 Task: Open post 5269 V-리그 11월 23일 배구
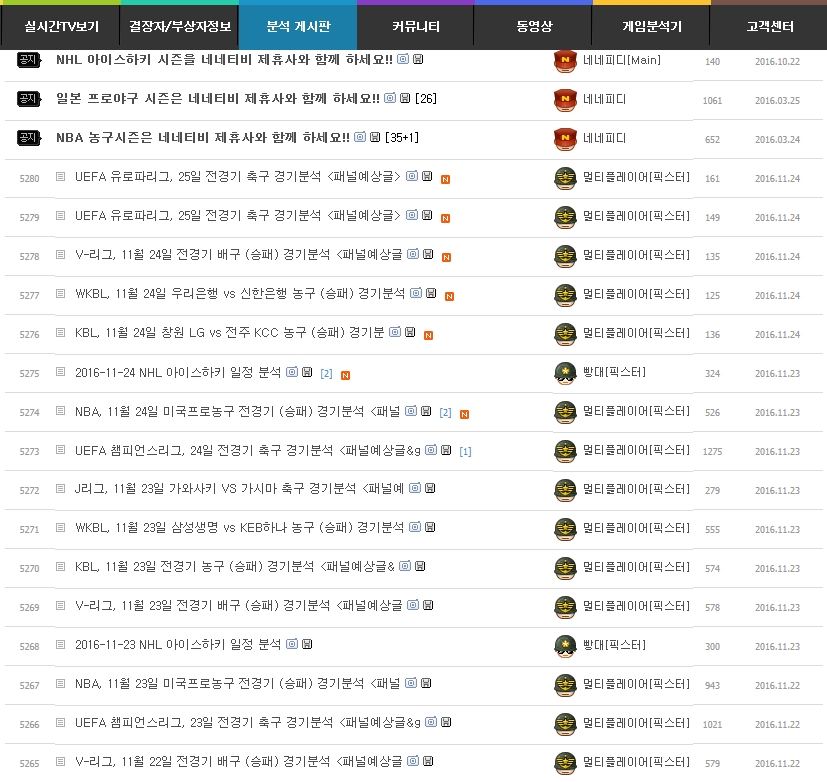238,606
